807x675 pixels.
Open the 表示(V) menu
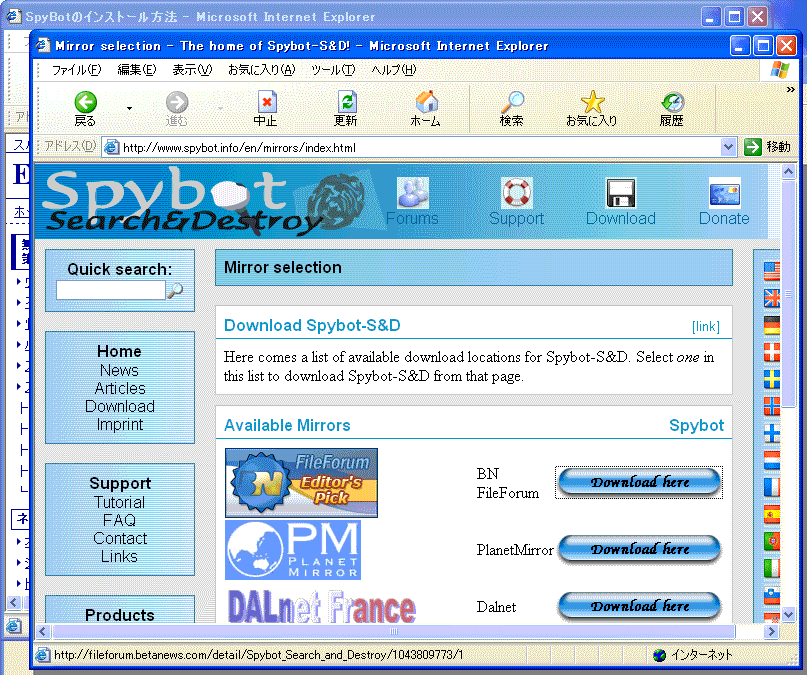coord(192,69)
